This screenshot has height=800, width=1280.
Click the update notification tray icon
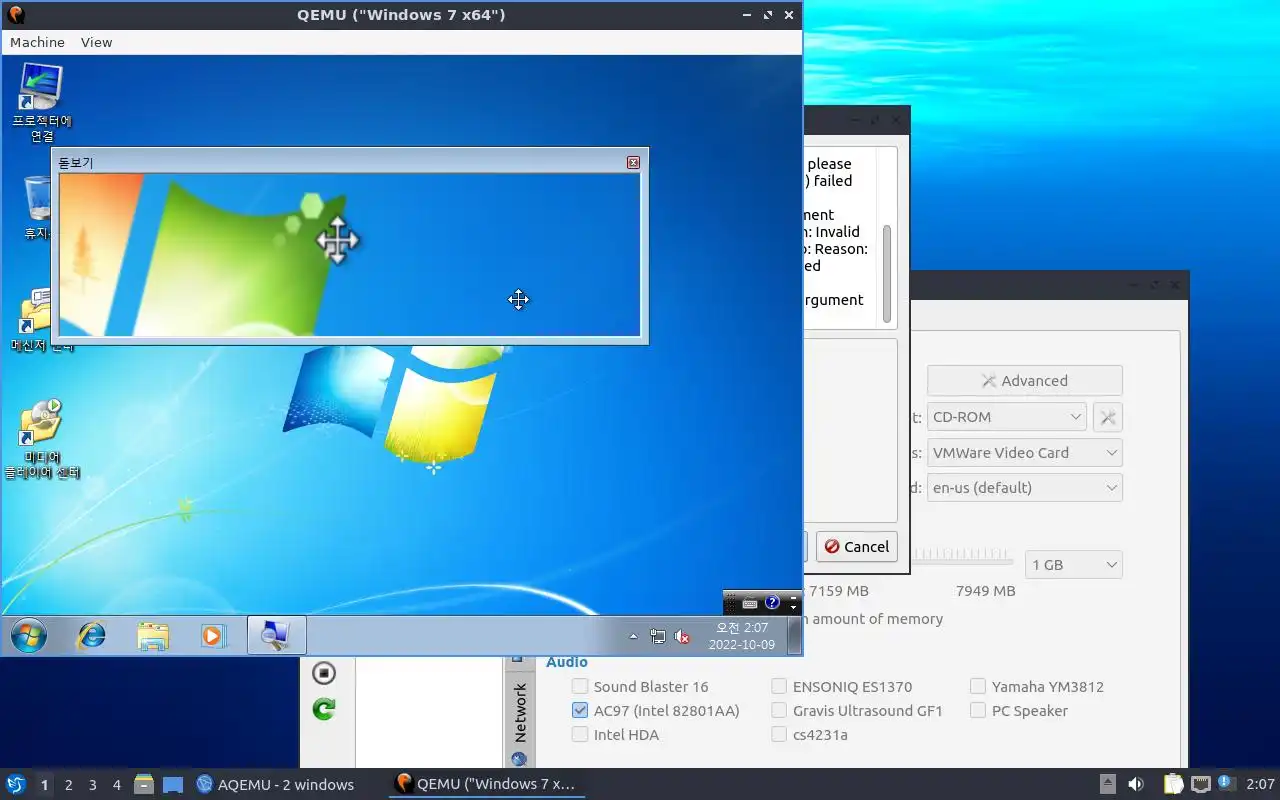coord(1226,783)
